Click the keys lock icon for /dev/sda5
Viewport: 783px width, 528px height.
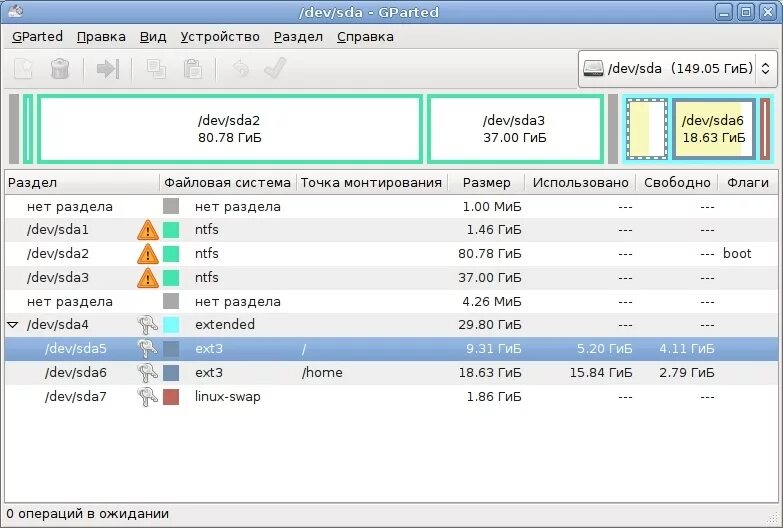coord(147,349)
